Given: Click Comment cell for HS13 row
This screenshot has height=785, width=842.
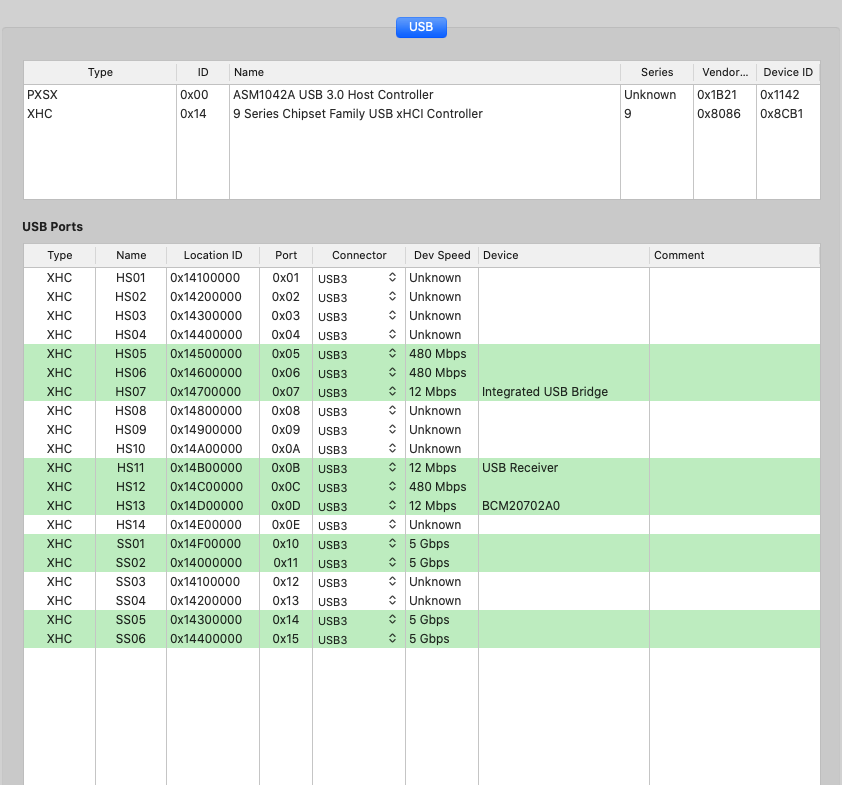Looking at the screenshot, I should pos(735,506).
